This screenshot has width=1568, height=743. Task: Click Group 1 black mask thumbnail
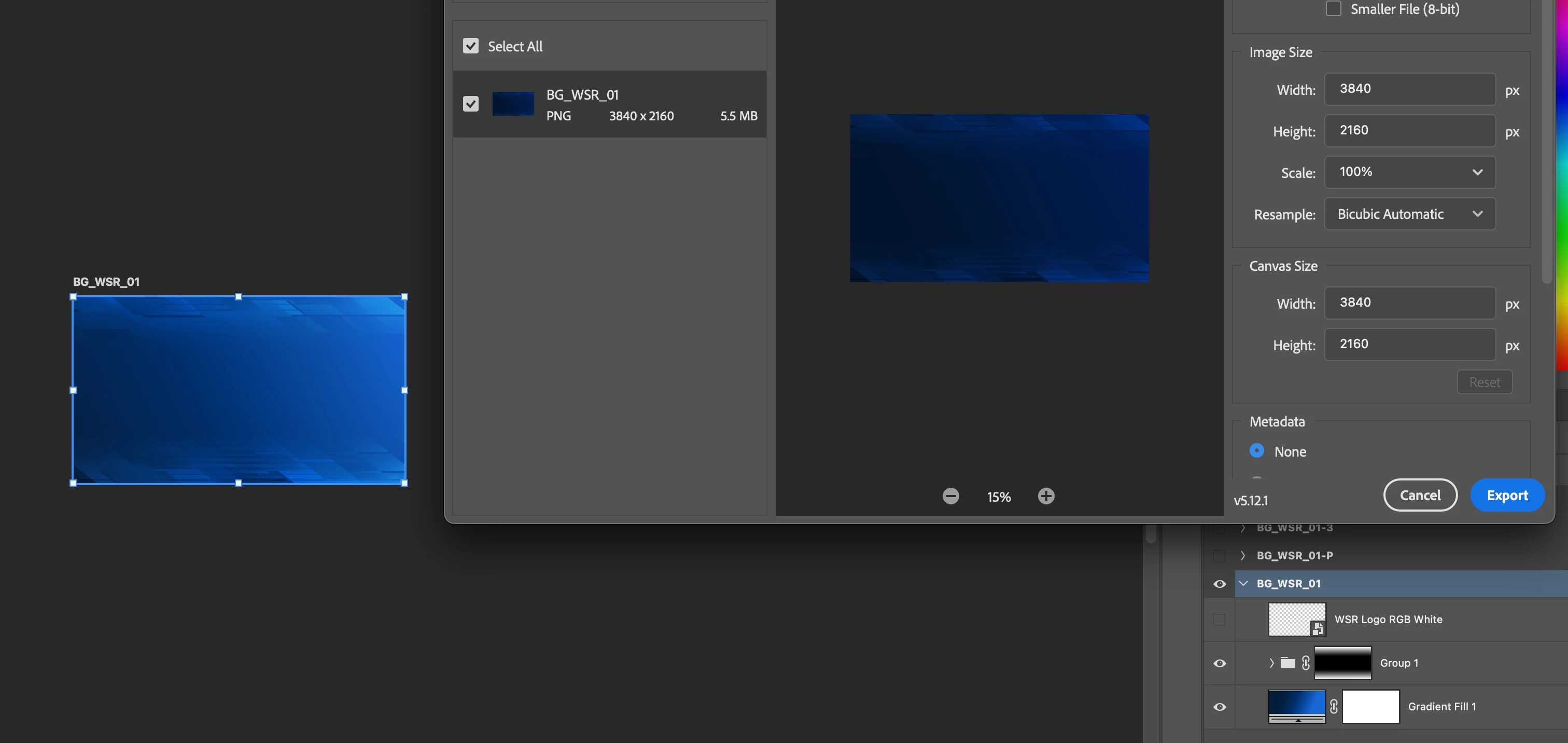coord(1342,663)
